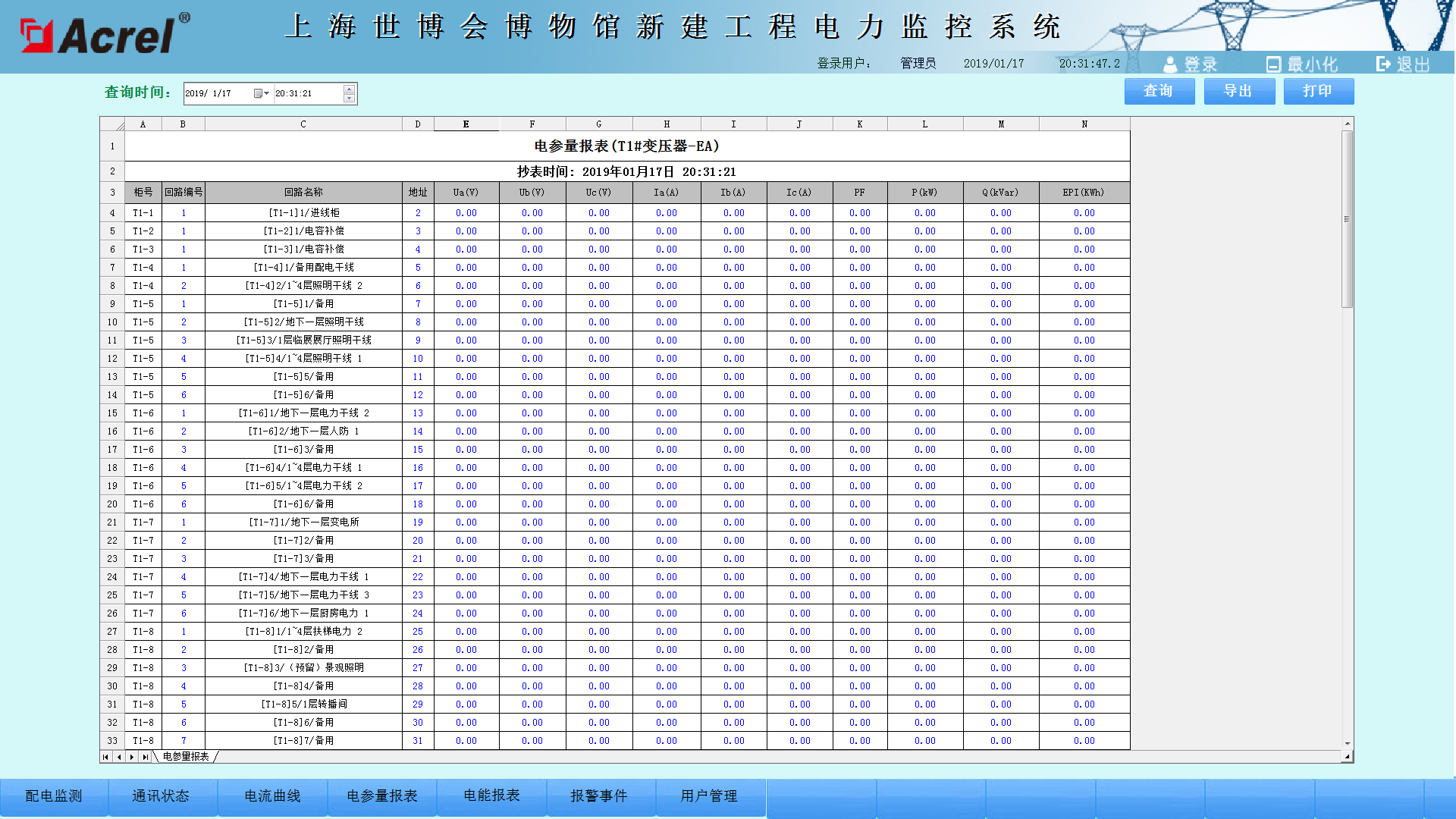Viewport: 1456px width, 819px height.
Task: Click cell [T1-1]1/进线柜
Action: (303, 213)
